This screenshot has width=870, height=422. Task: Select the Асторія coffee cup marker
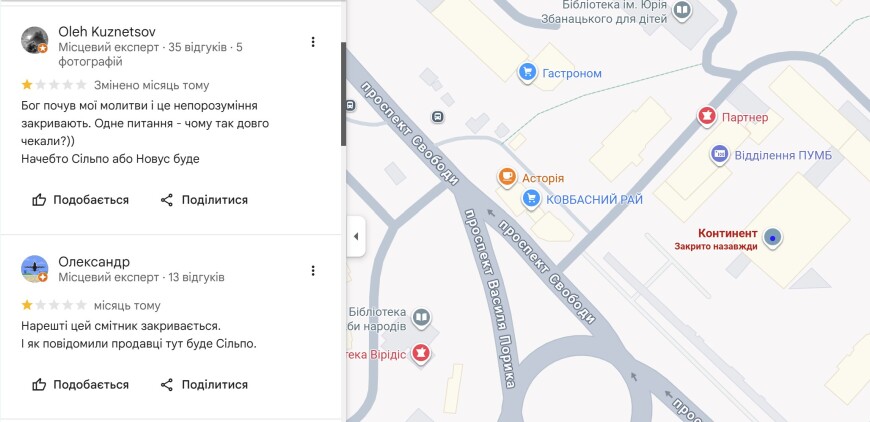(x=507, y=178)
